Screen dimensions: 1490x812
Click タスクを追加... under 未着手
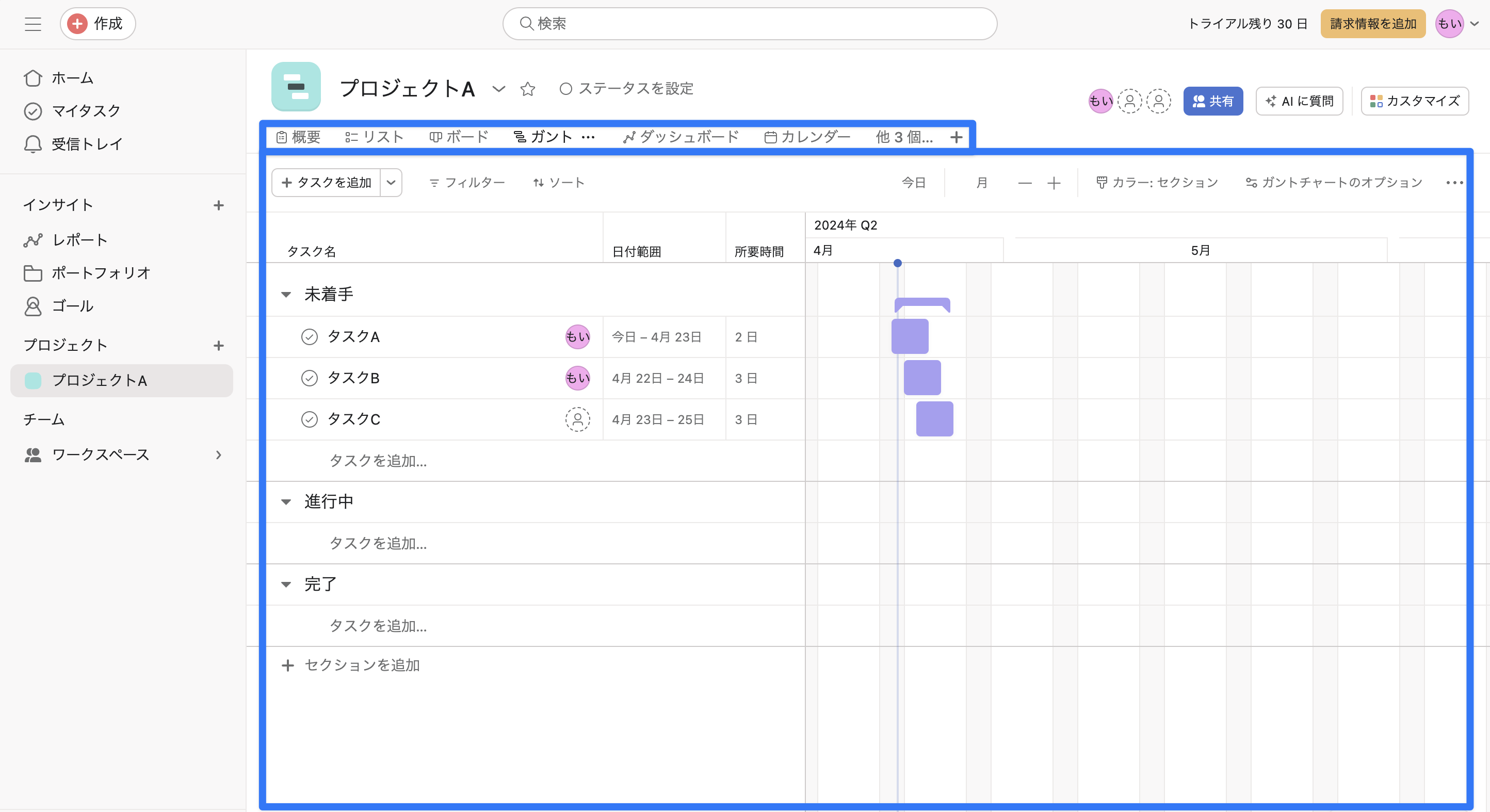(378, 461)
